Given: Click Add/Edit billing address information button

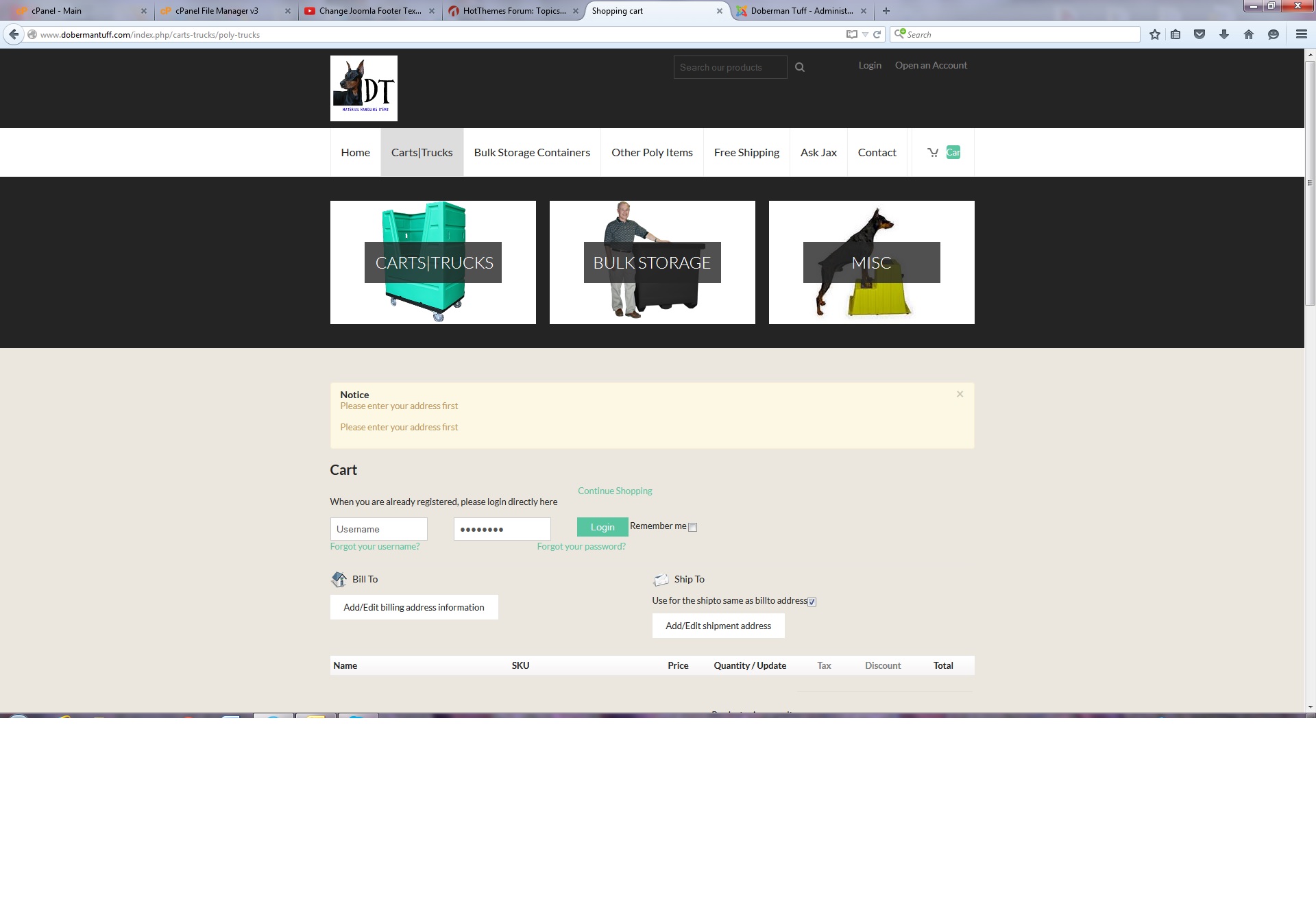Looking at the screenshot, I should [x=414, y=607].
